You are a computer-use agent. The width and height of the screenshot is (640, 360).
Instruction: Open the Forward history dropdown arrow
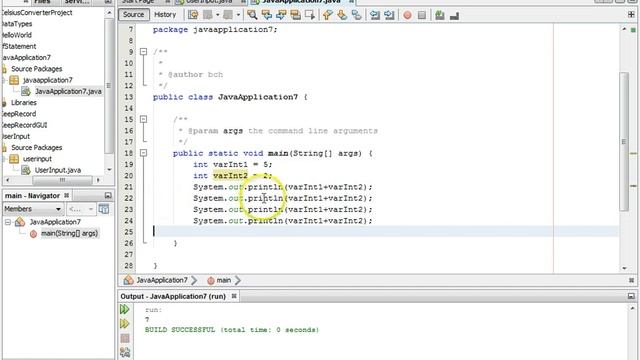pos(238,15)
